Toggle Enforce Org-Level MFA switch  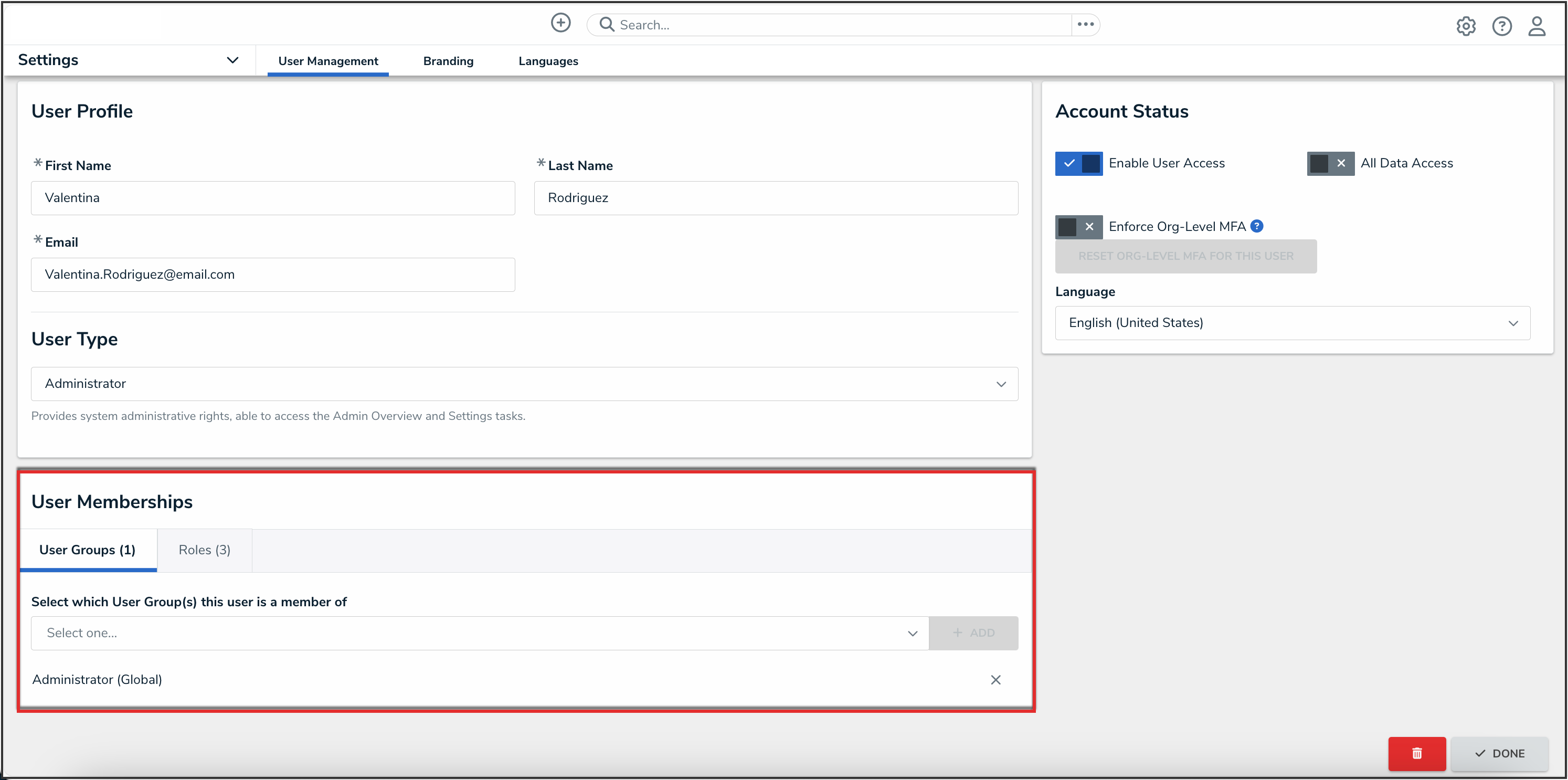[1078, 227]
